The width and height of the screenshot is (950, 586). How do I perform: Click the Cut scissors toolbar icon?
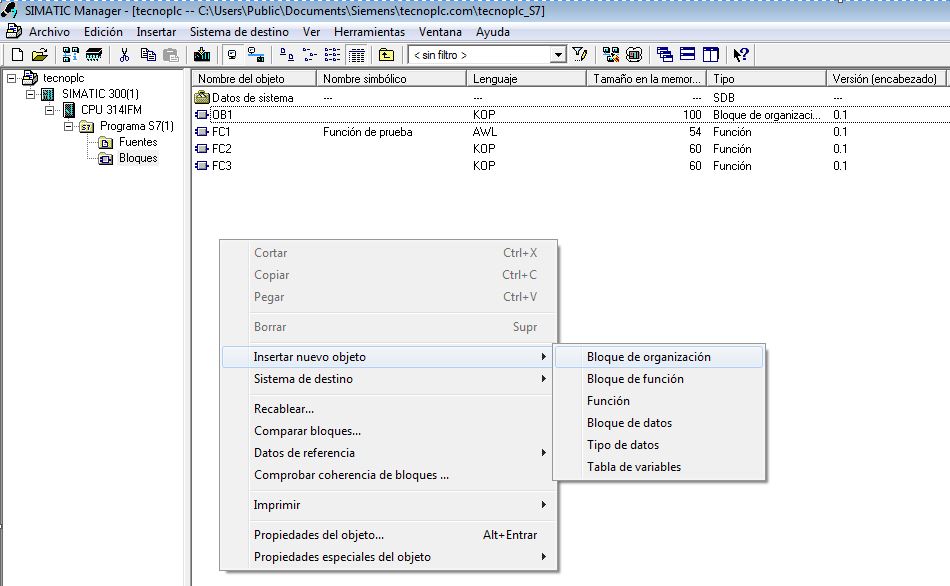pyautogui.click(x=126, y=54)
